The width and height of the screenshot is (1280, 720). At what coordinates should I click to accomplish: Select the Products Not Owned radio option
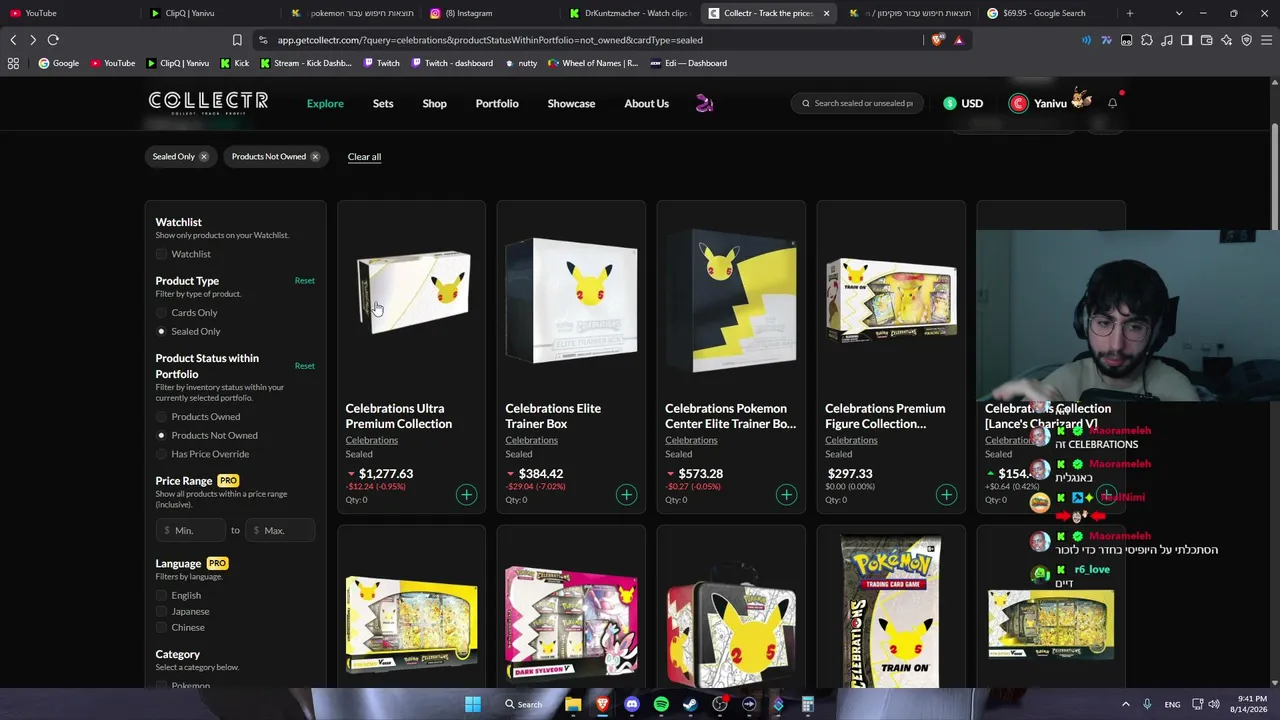161,435
